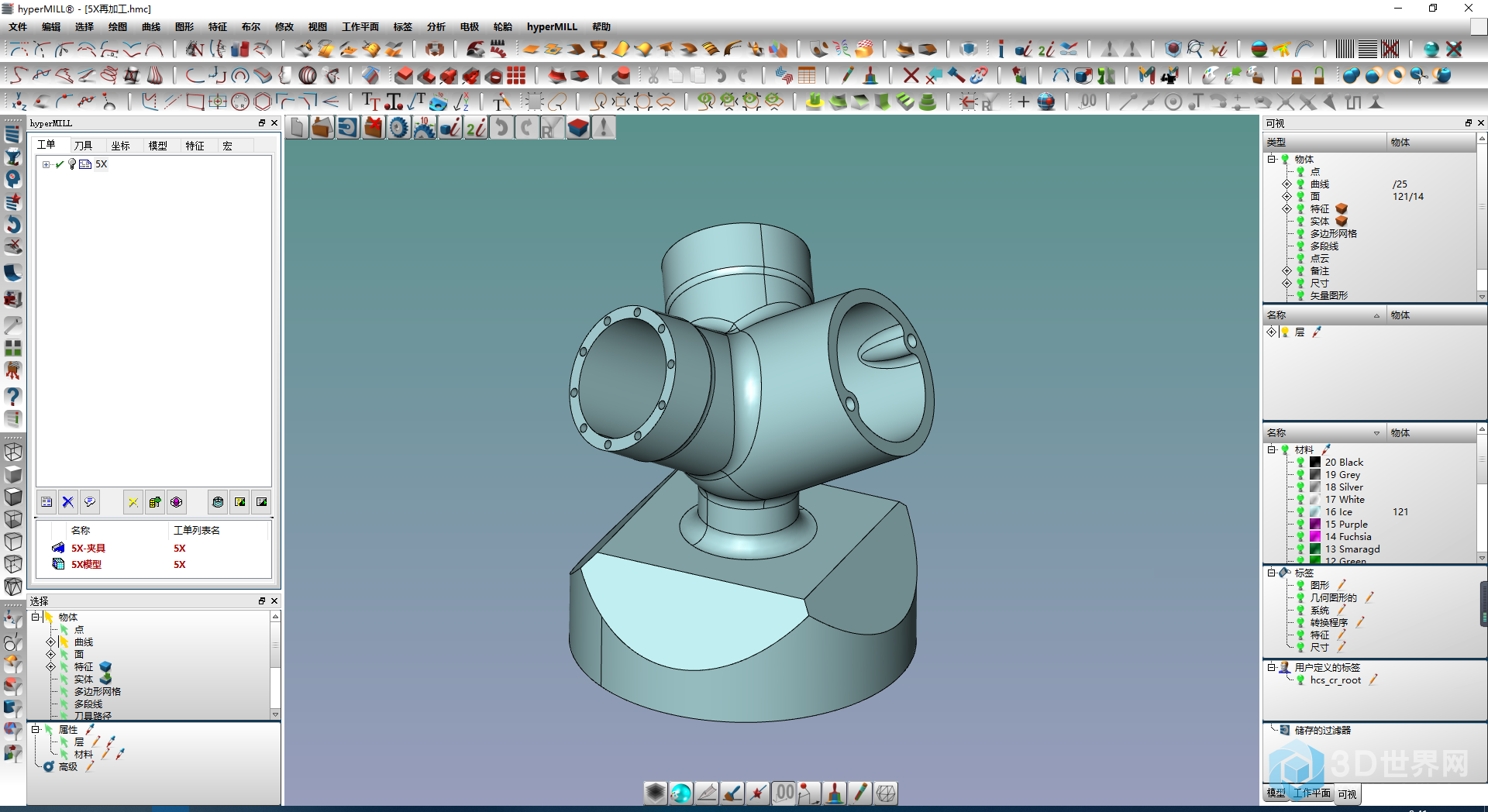1488x812 pixels.
Task: Click the open green padlock icon
Action: [1319, 75]
